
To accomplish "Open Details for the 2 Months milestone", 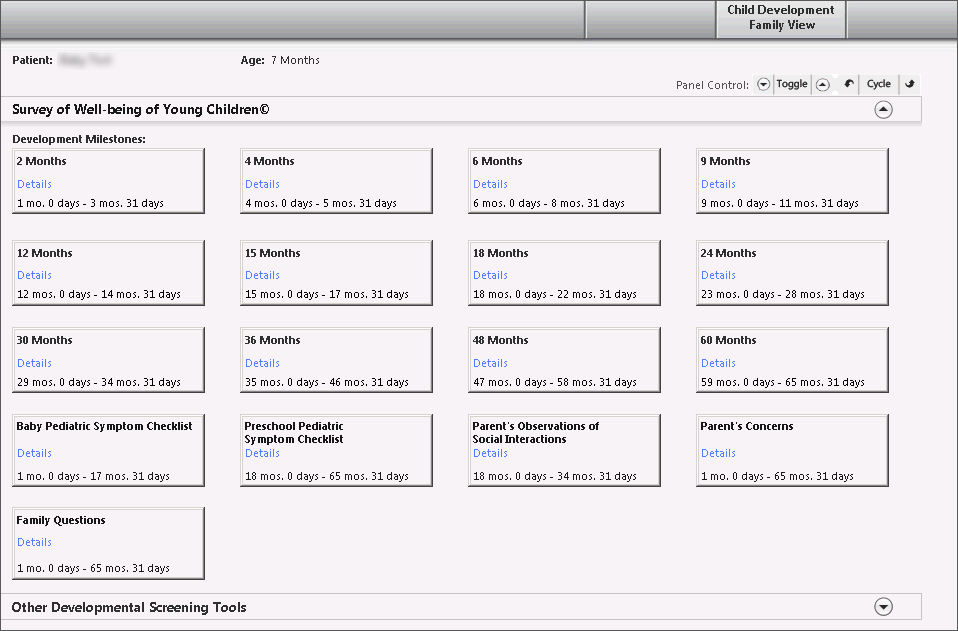I will (34, 184).
